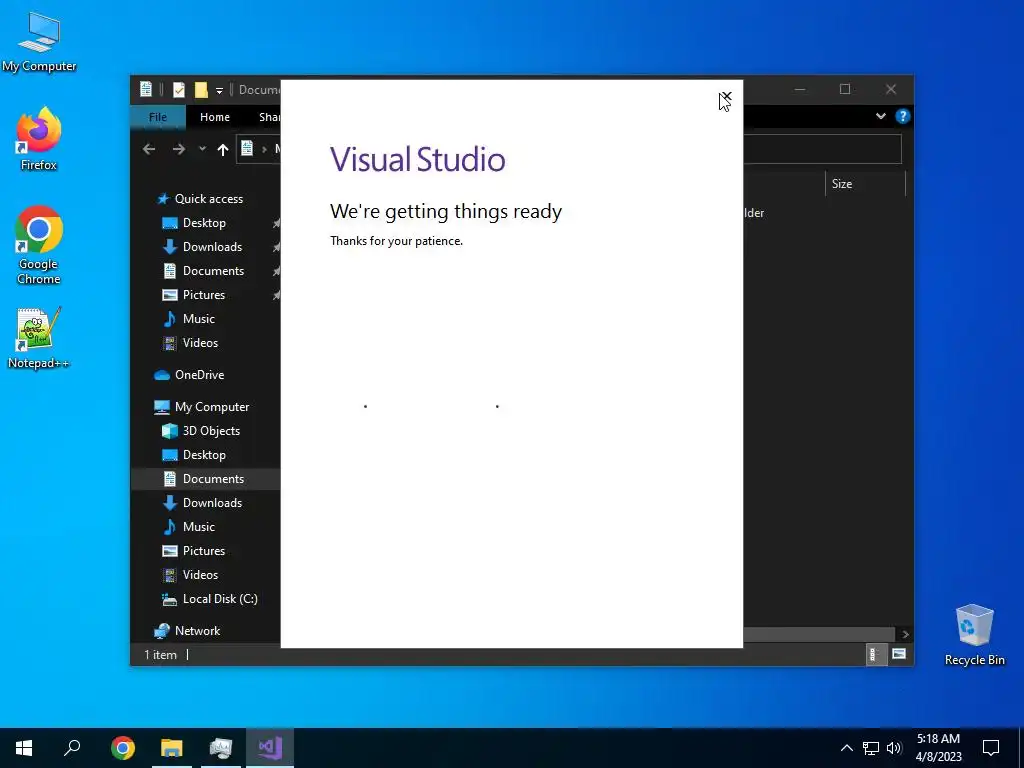This screenshot has width=1024, height=768.
Task: Select highlighted Documents under My Computer
Action: tap(206, 479)
